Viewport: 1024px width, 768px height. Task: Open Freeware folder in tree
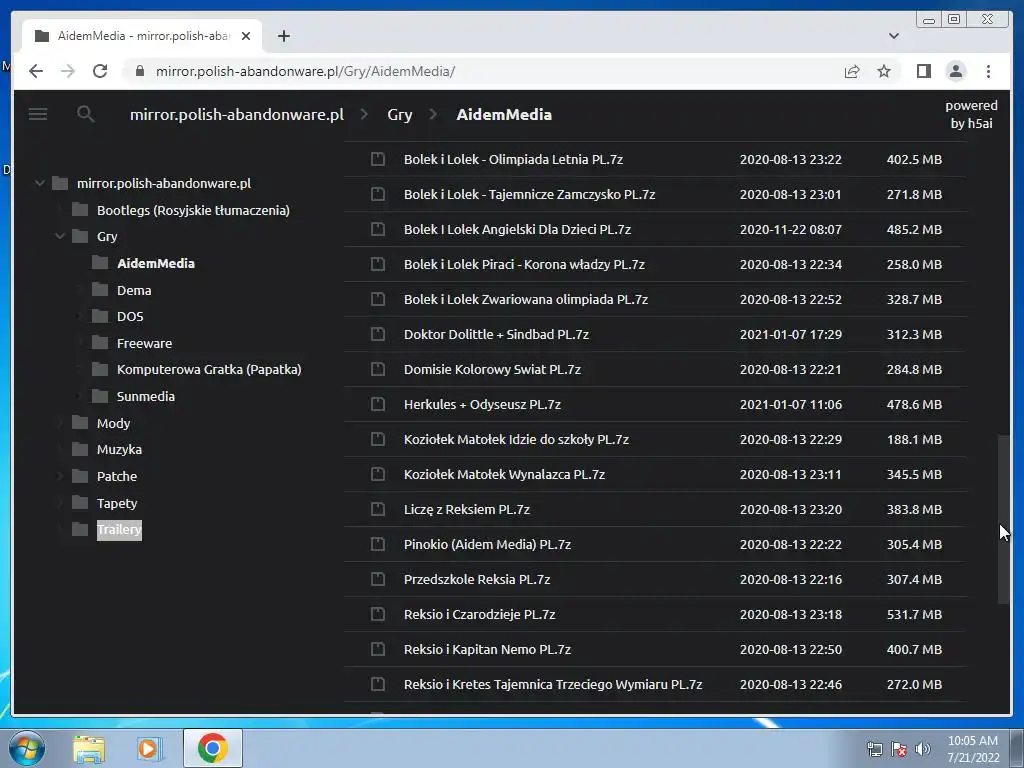click(144, 343)
